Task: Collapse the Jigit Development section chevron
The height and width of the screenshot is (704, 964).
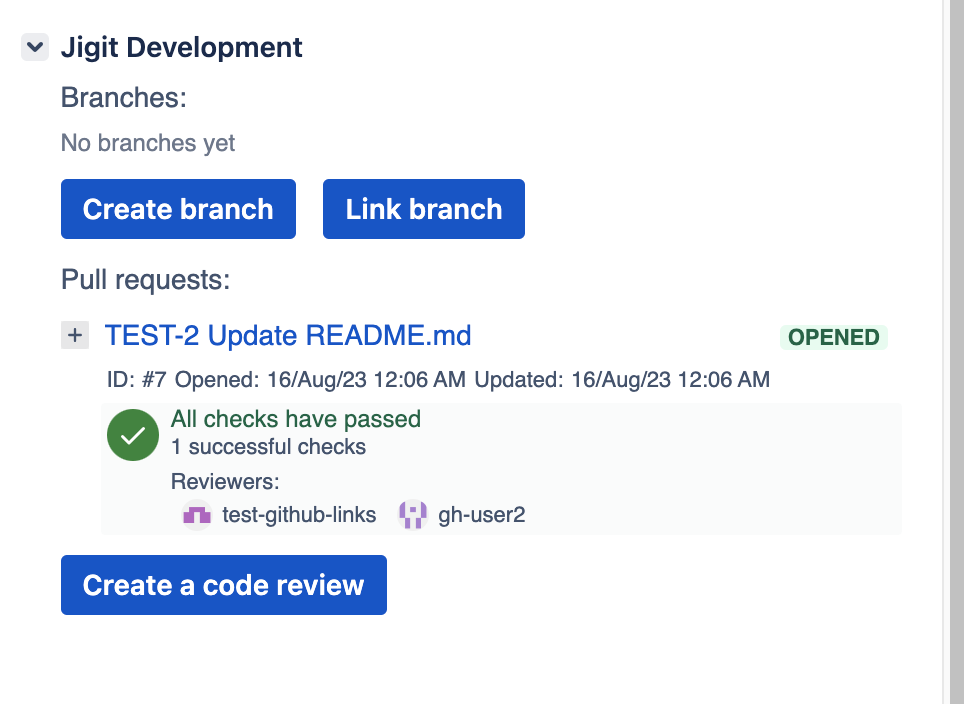Action: point(35,47)
